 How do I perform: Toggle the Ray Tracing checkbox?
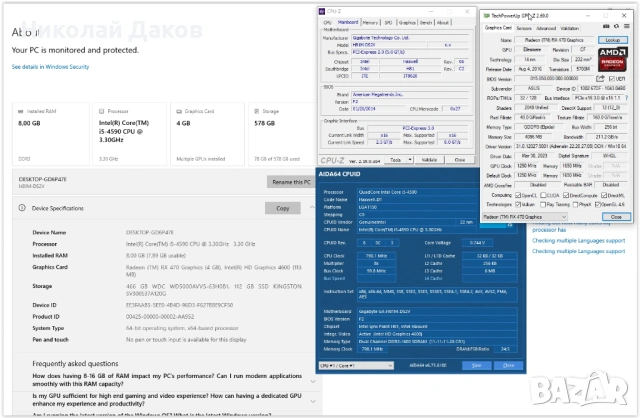(543, 204)
